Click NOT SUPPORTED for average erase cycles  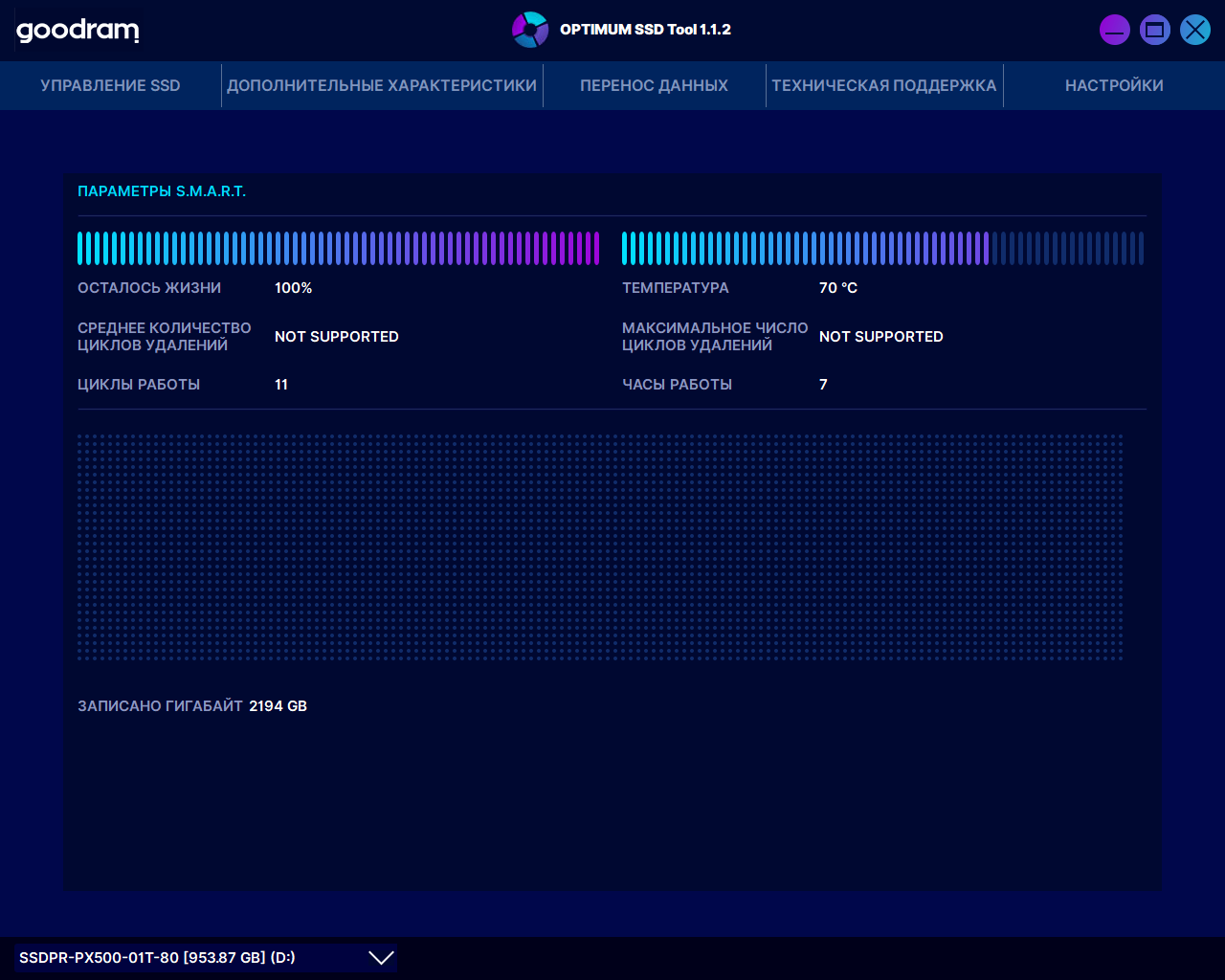(x=337, y=337)
